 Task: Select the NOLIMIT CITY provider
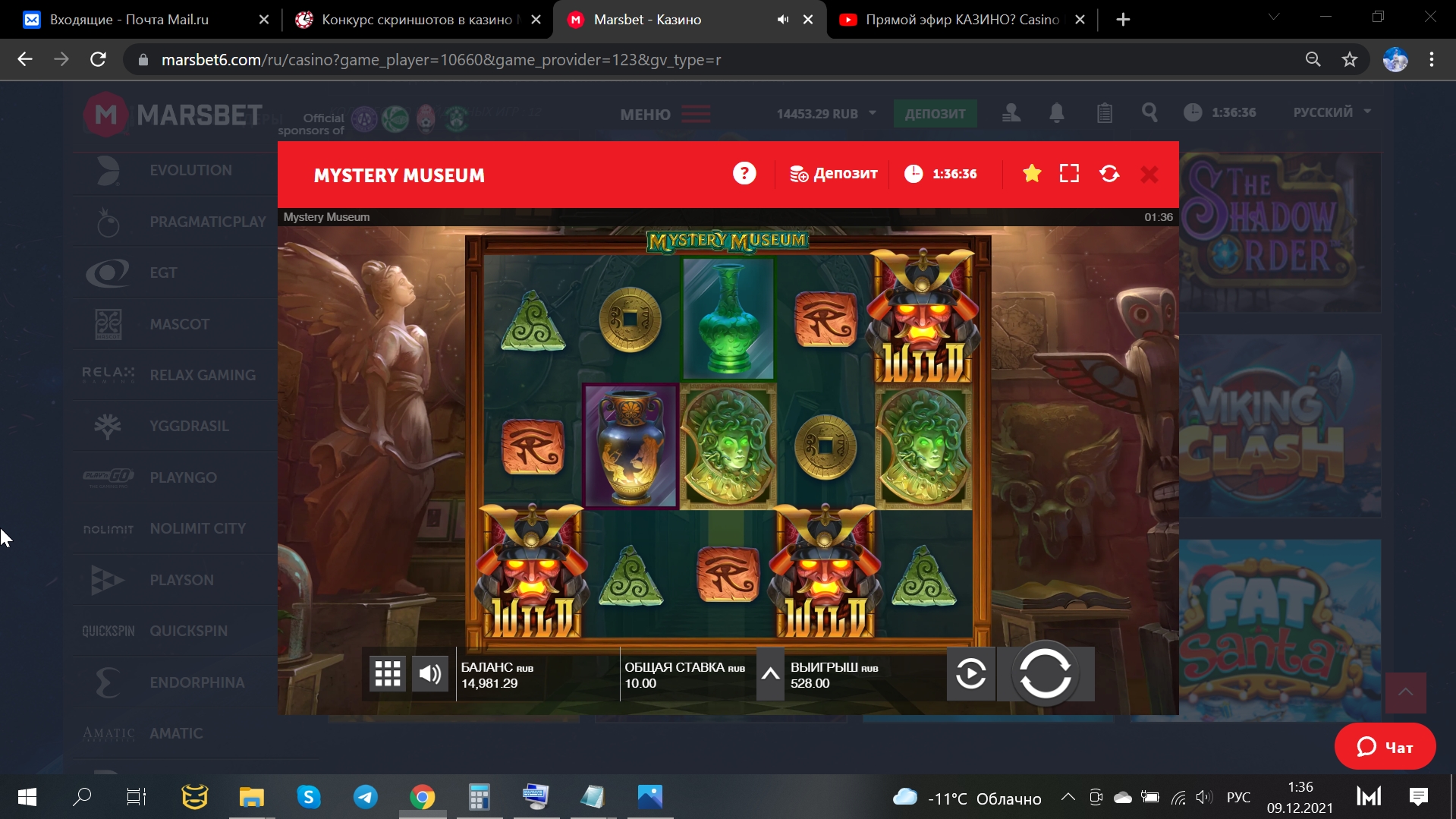(x=175, y=529)
